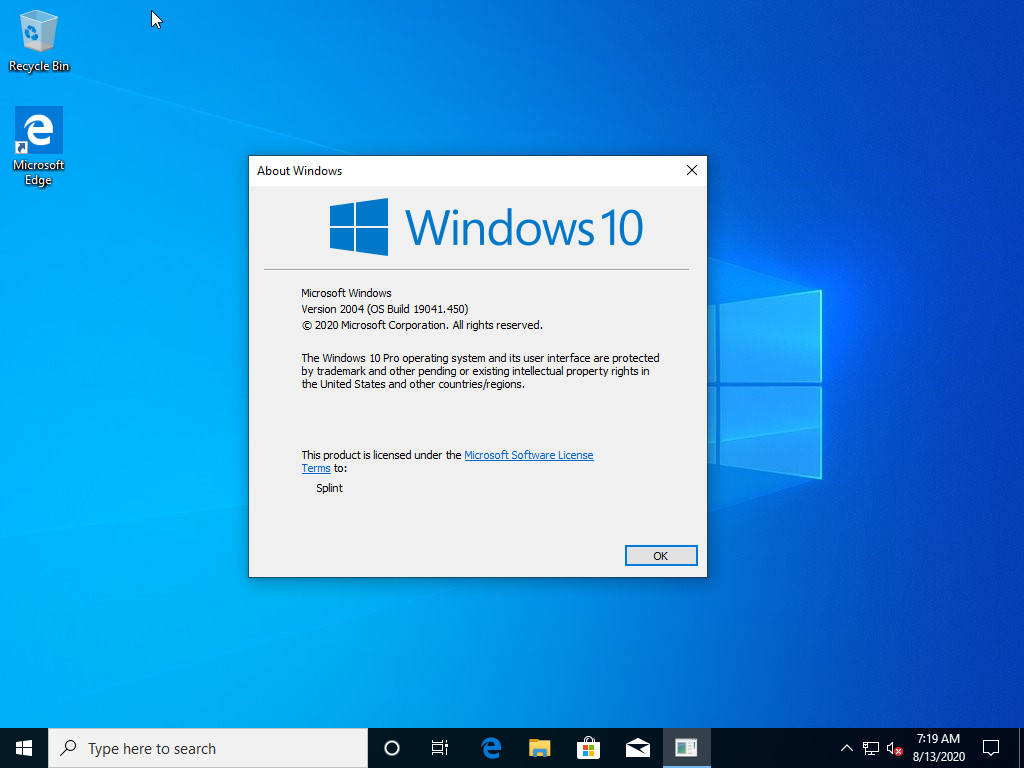Open the Action Center notifications icon
The height and width of the screenshot is (768, 1024).
(x=991, y=748)
